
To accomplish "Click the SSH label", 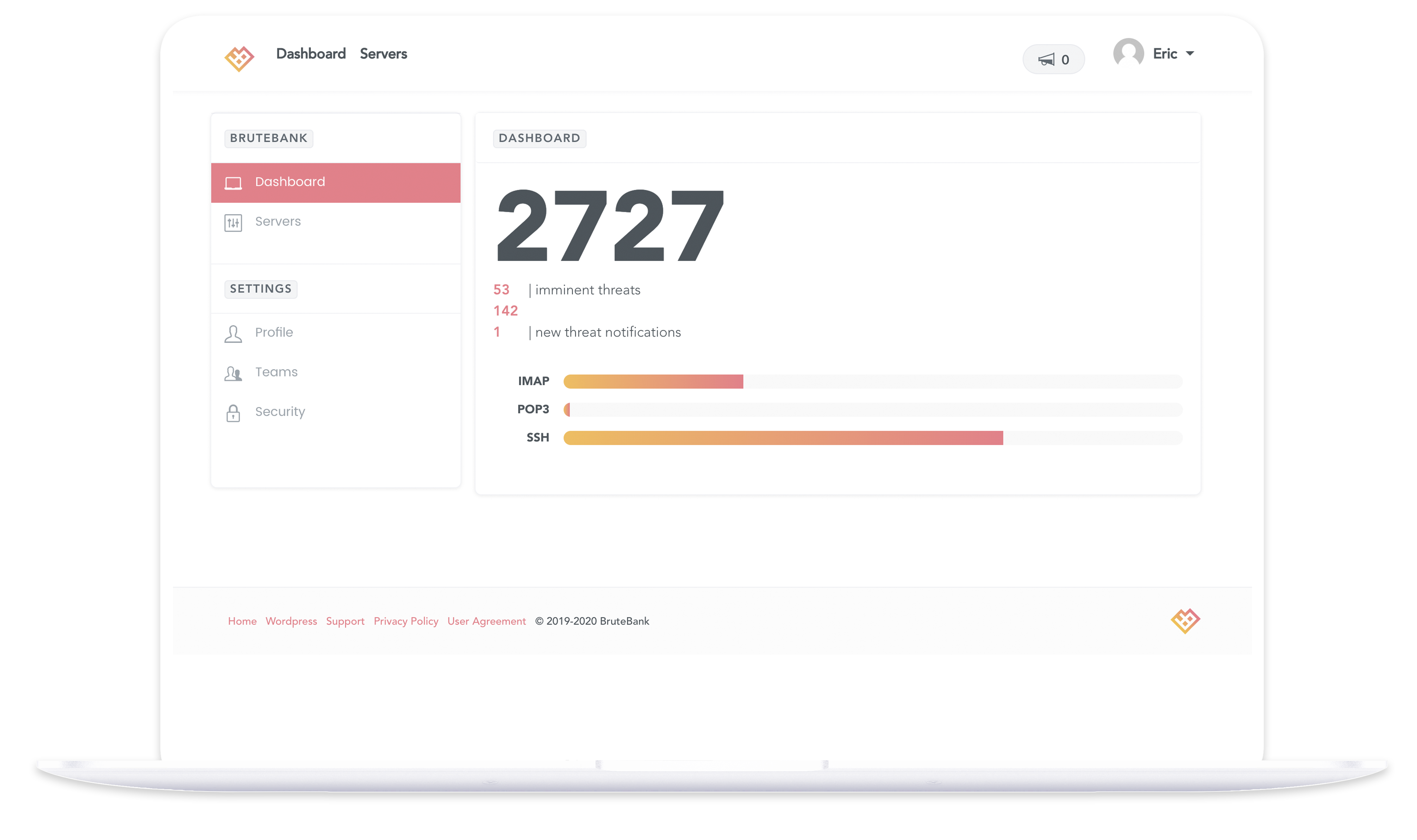I will click(x=537, y=438).
